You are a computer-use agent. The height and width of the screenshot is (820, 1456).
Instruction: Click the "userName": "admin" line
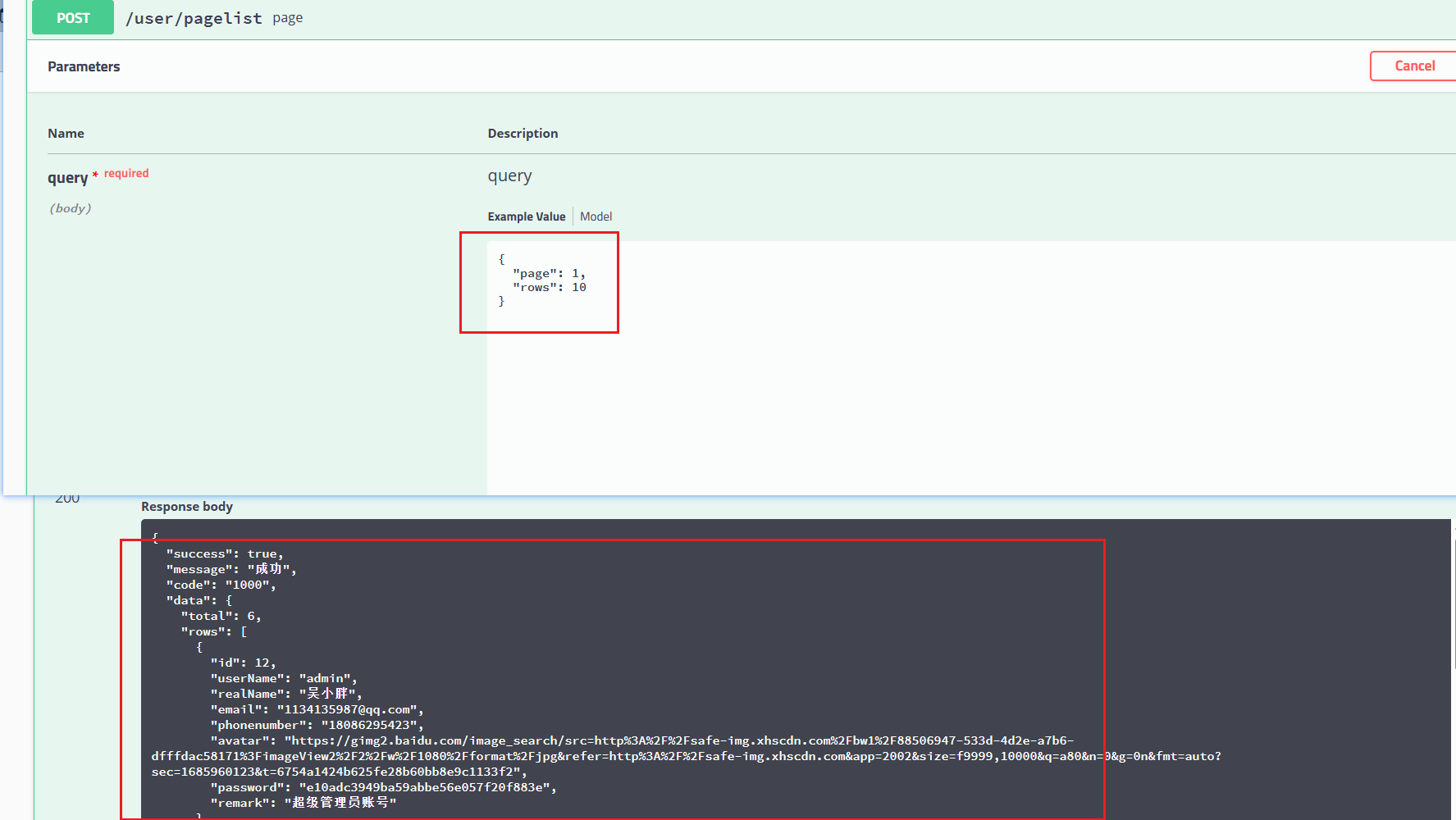(x=284, y=678)
